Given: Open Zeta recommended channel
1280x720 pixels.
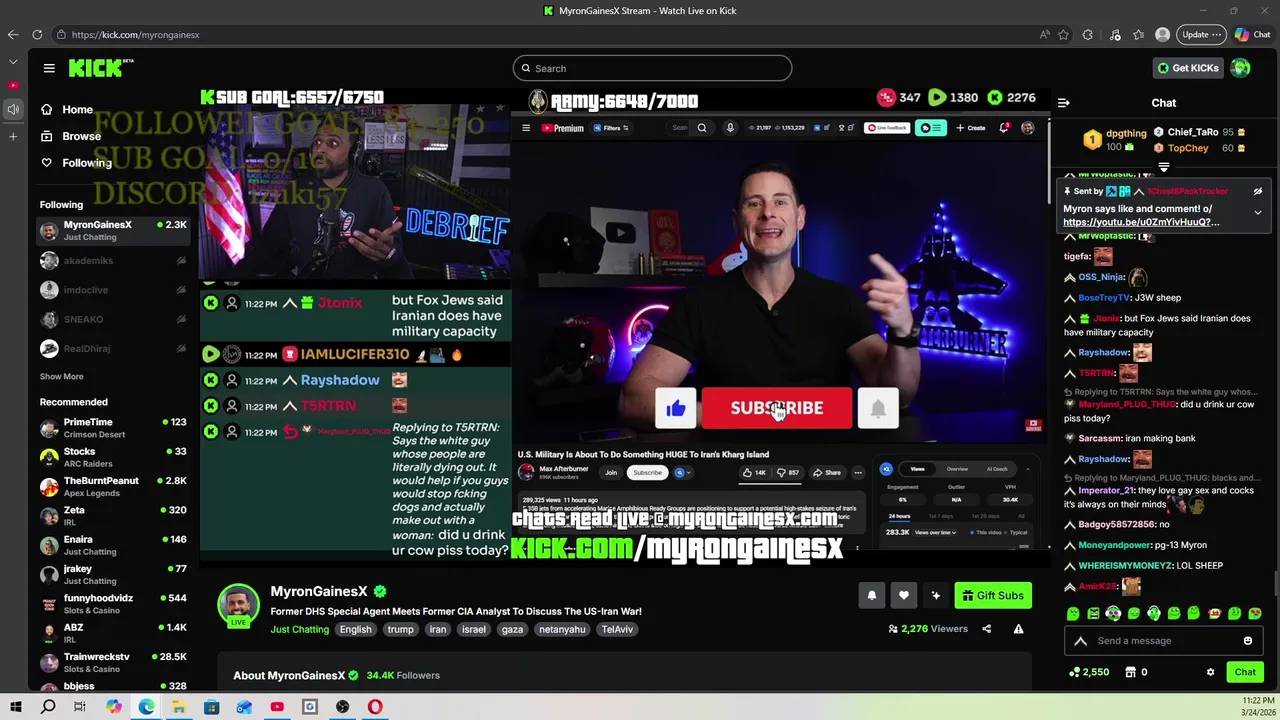Looking at the screenshot, I should coord(113,516).
